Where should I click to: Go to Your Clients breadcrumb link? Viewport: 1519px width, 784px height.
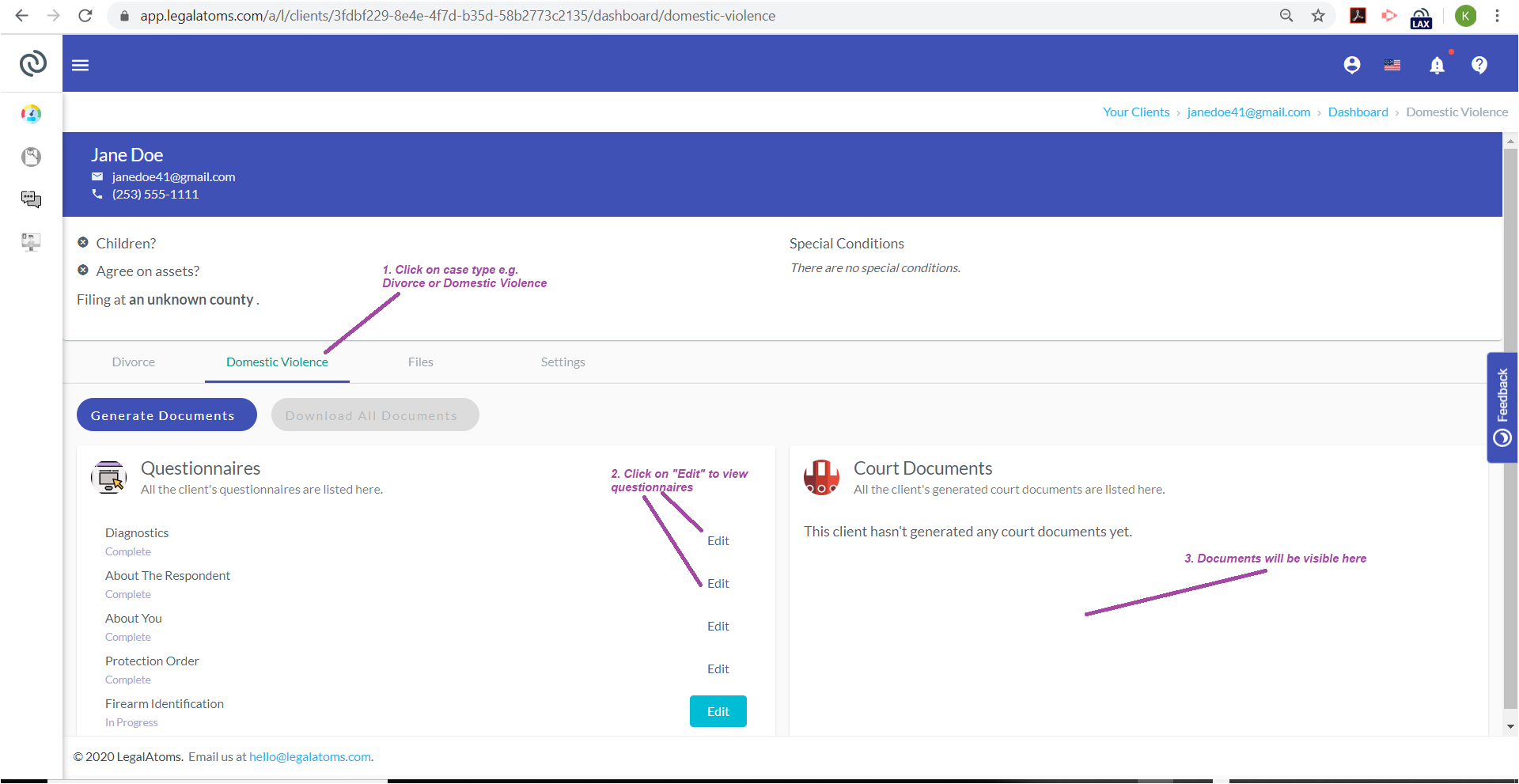tap(1136, 112)
